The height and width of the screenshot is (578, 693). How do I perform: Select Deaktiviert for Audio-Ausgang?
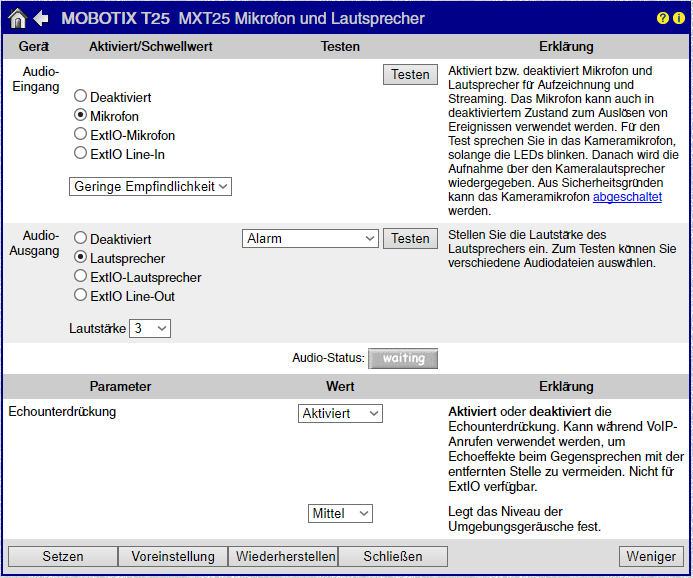[80, 238]
